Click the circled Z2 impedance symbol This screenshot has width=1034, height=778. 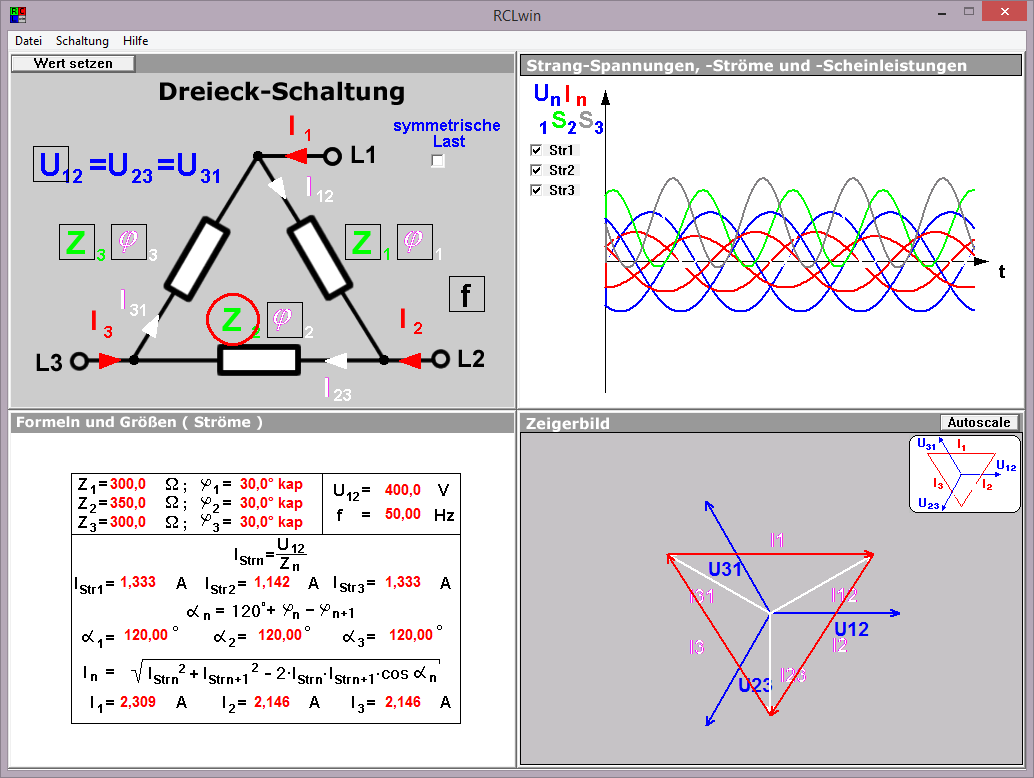tap(232, 320)
